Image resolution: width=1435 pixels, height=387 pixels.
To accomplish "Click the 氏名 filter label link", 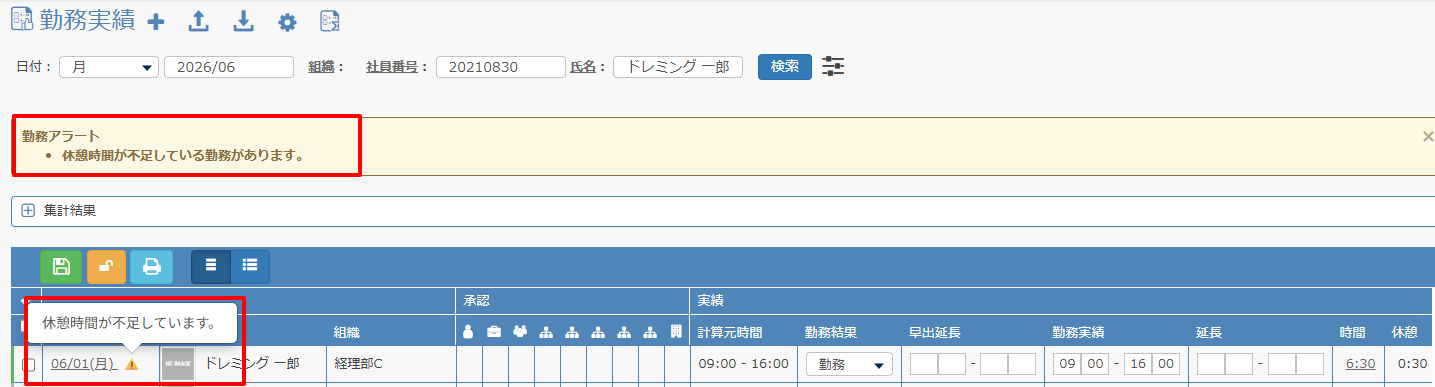I will pos(582,67).
